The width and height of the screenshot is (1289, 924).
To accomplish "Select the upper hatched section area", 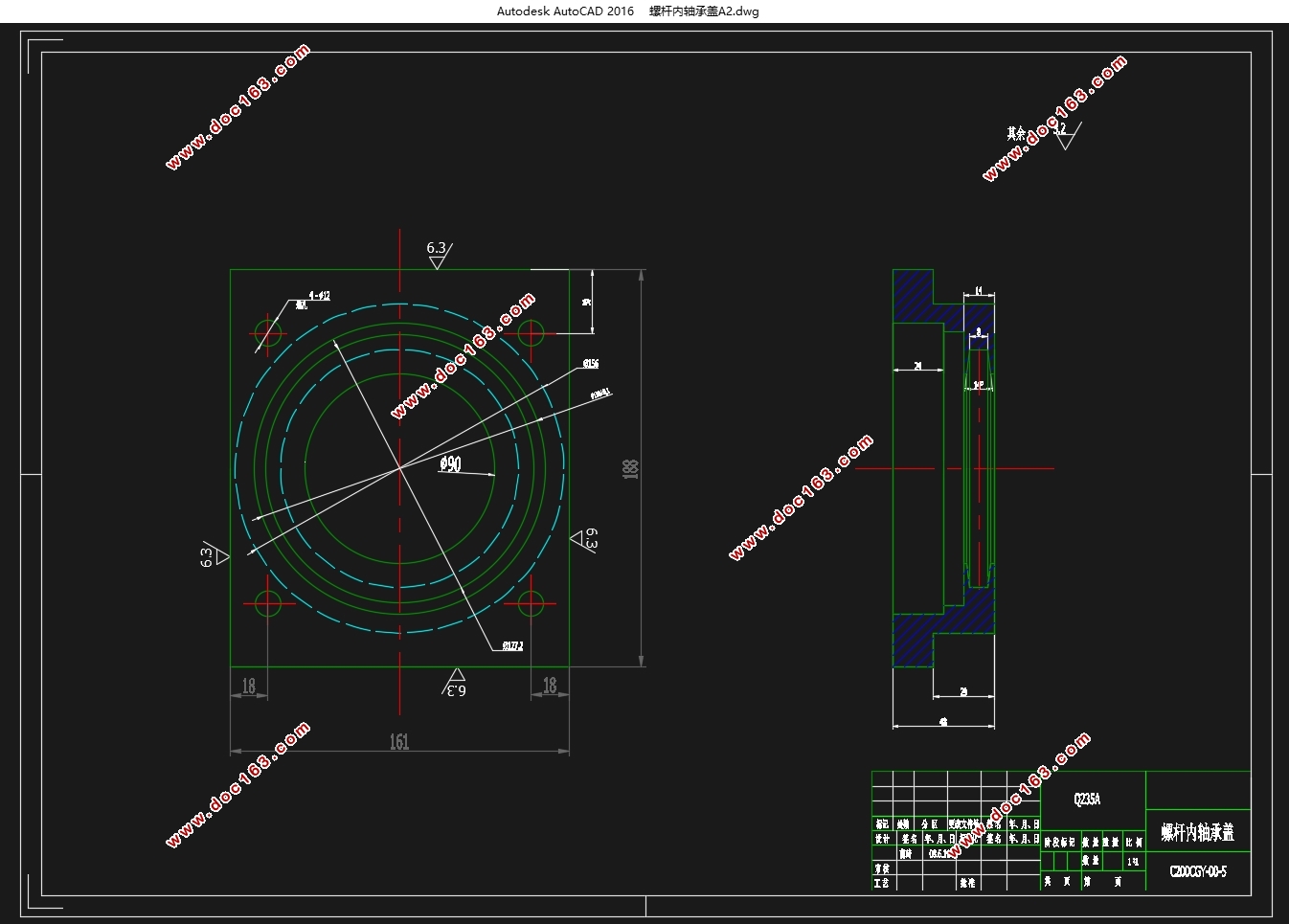I will click(x=914, y=296).
